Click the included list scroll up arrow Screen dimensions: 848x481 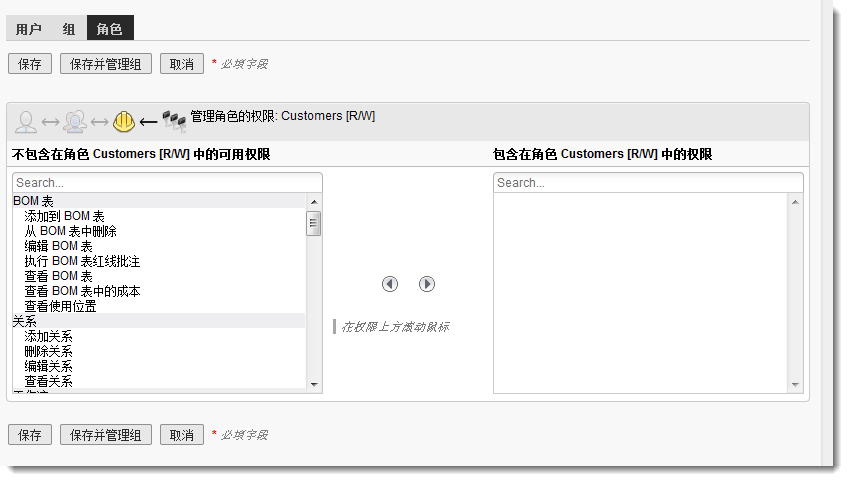(795, 202)
